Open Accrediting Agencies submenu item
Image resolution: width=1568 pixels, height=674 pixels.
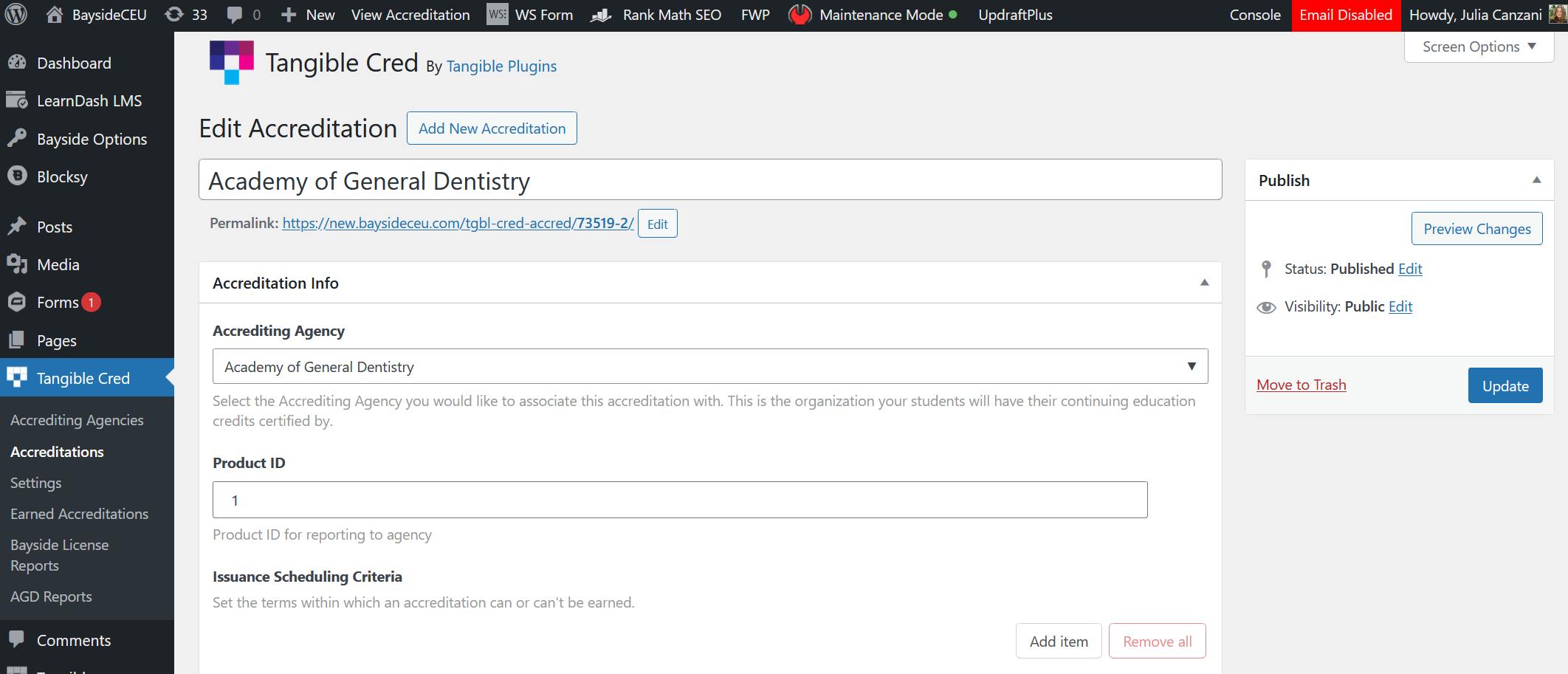point(77,420)
